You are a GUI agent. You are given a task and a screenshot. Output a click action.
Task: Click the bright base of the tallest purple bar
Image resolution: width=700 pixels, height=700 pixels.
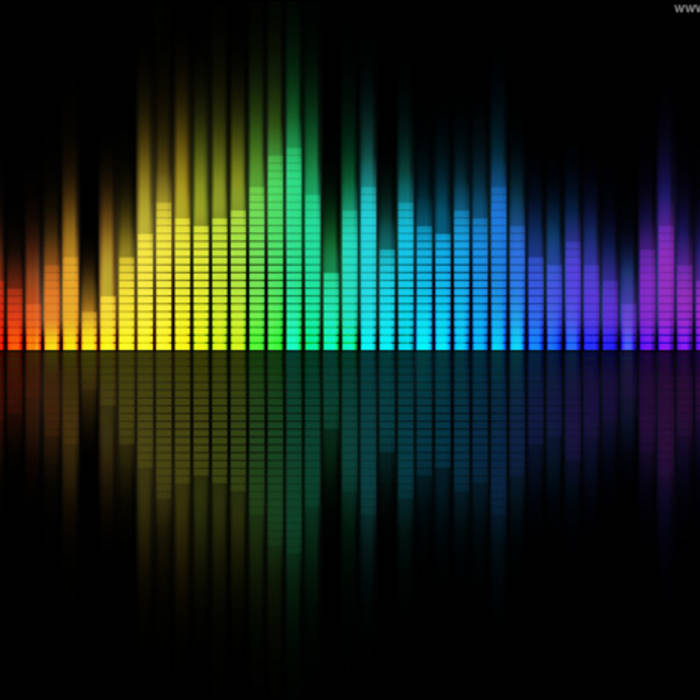pyautogui.click(x=666, y=342)
